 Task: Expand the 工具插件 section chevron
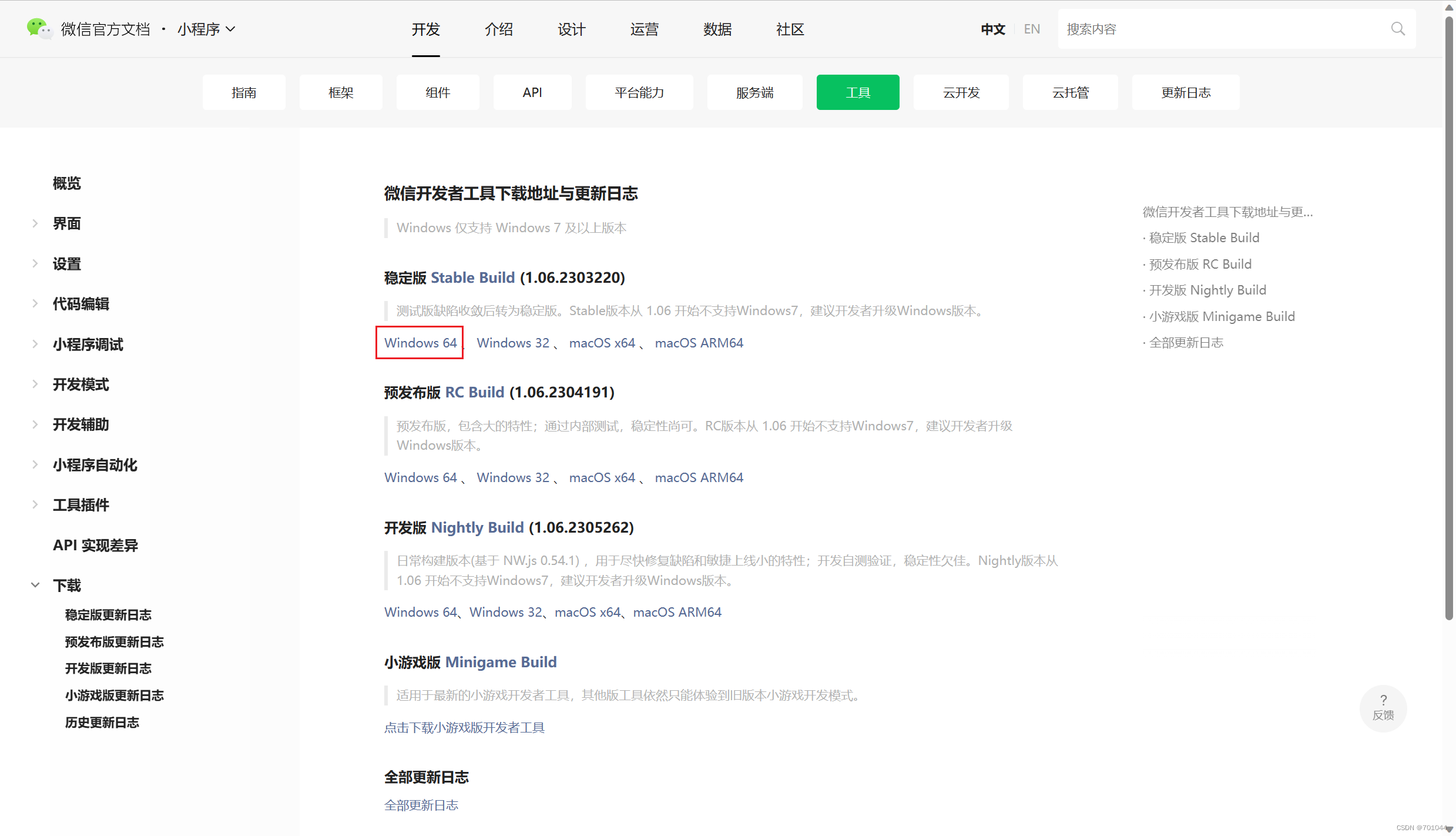35,504
